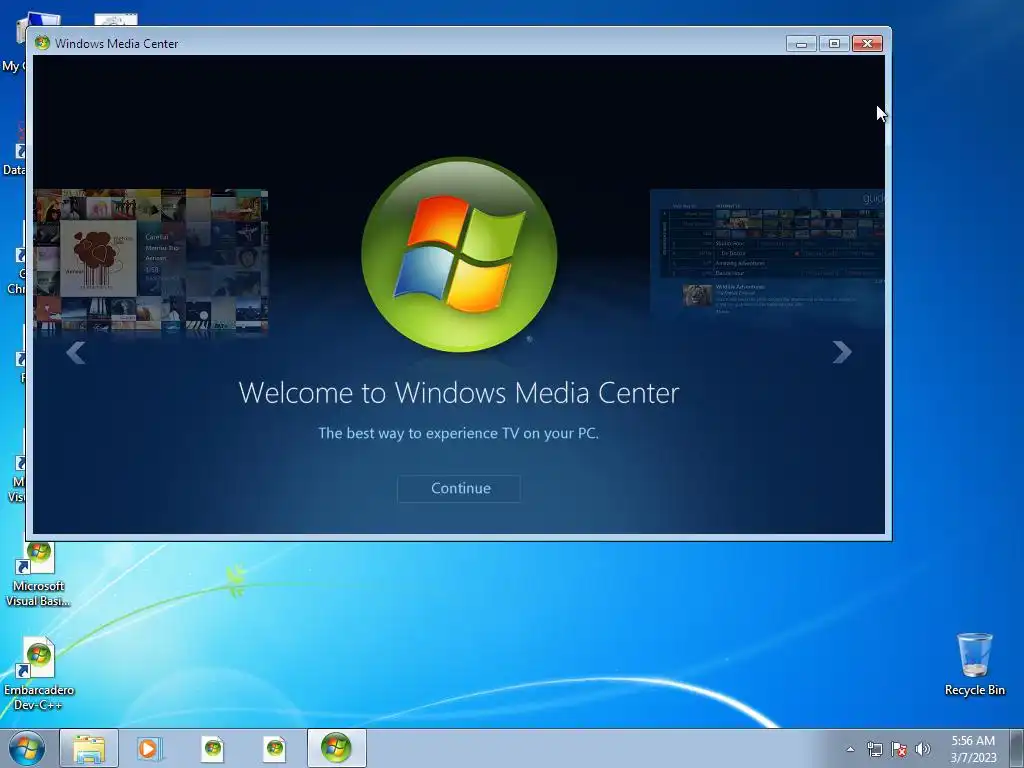Select the Recycle Bin desktop icon
Viewport: 1024px width, 768px height.
pyautogui.click(x=974, y=664)
